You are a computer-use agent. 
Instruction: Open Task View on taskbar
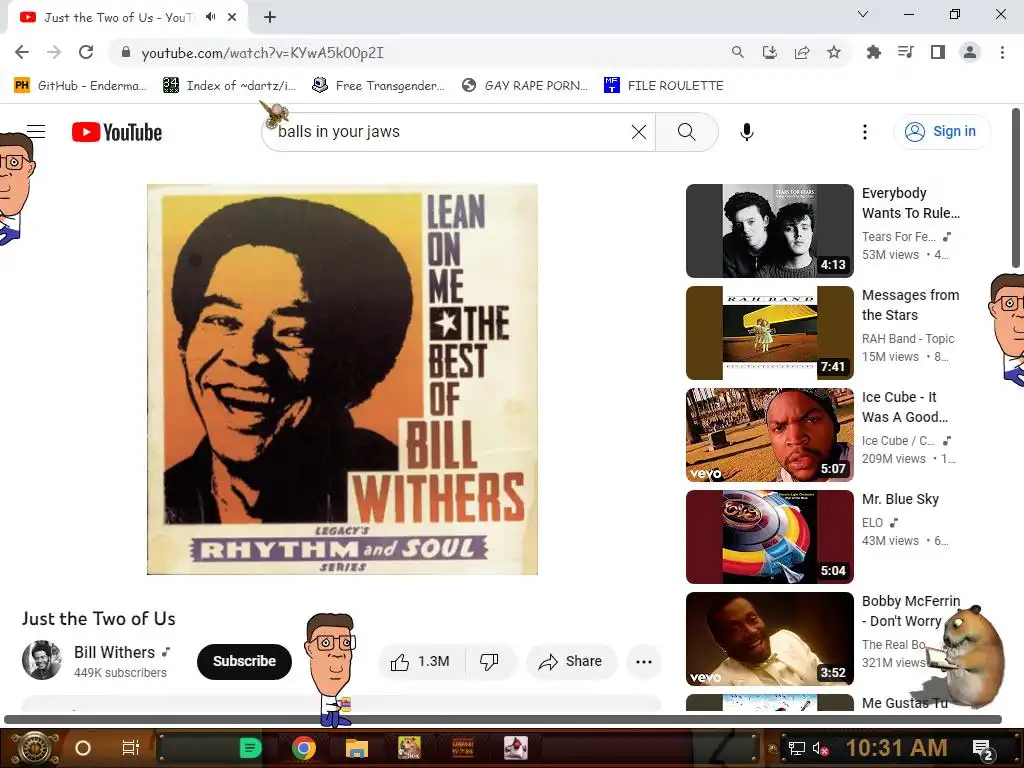pos(131,748)
